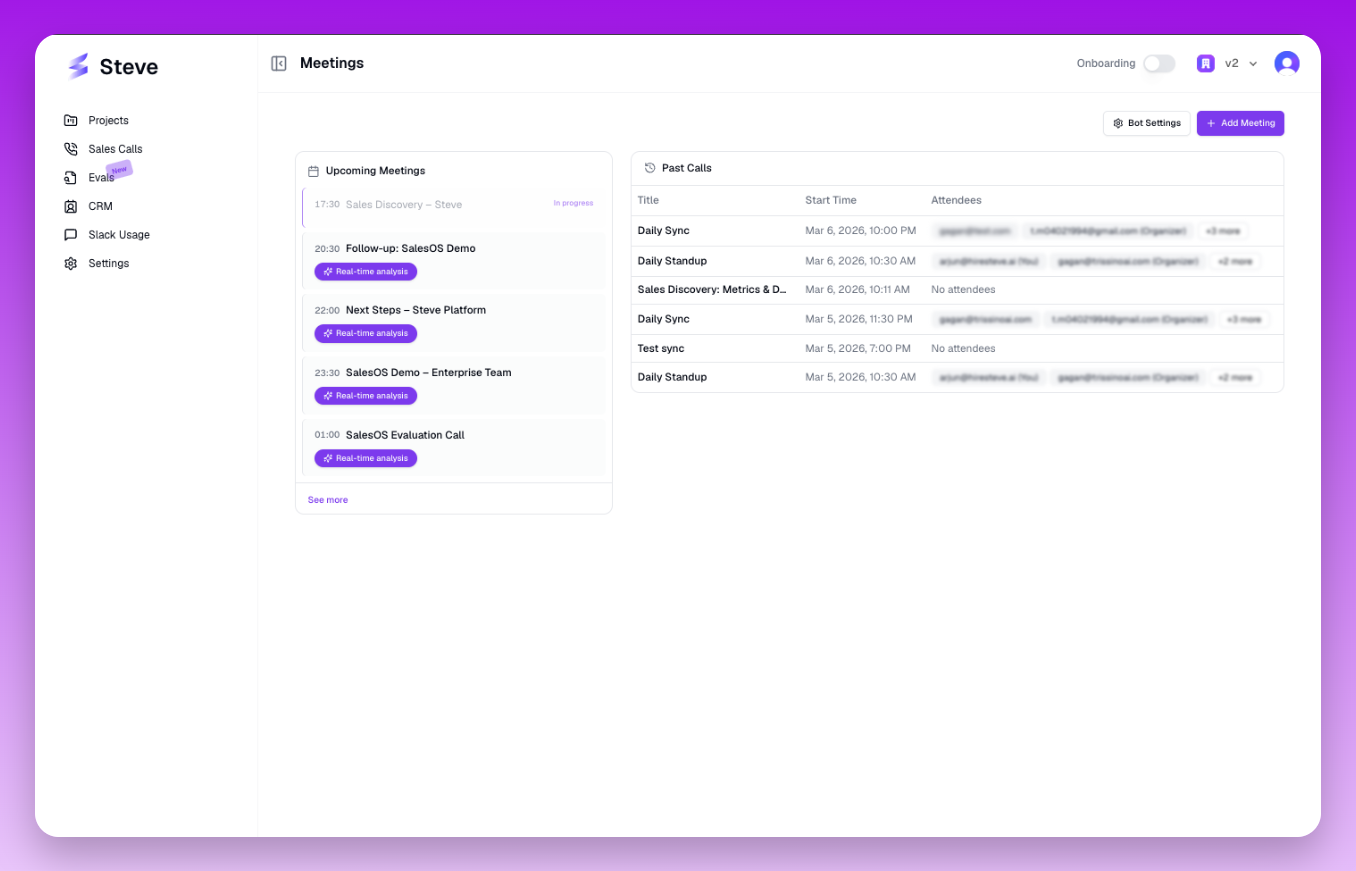Click the See more link
The height and width of the screenshot is (871, 1356).
pos(328,500)
